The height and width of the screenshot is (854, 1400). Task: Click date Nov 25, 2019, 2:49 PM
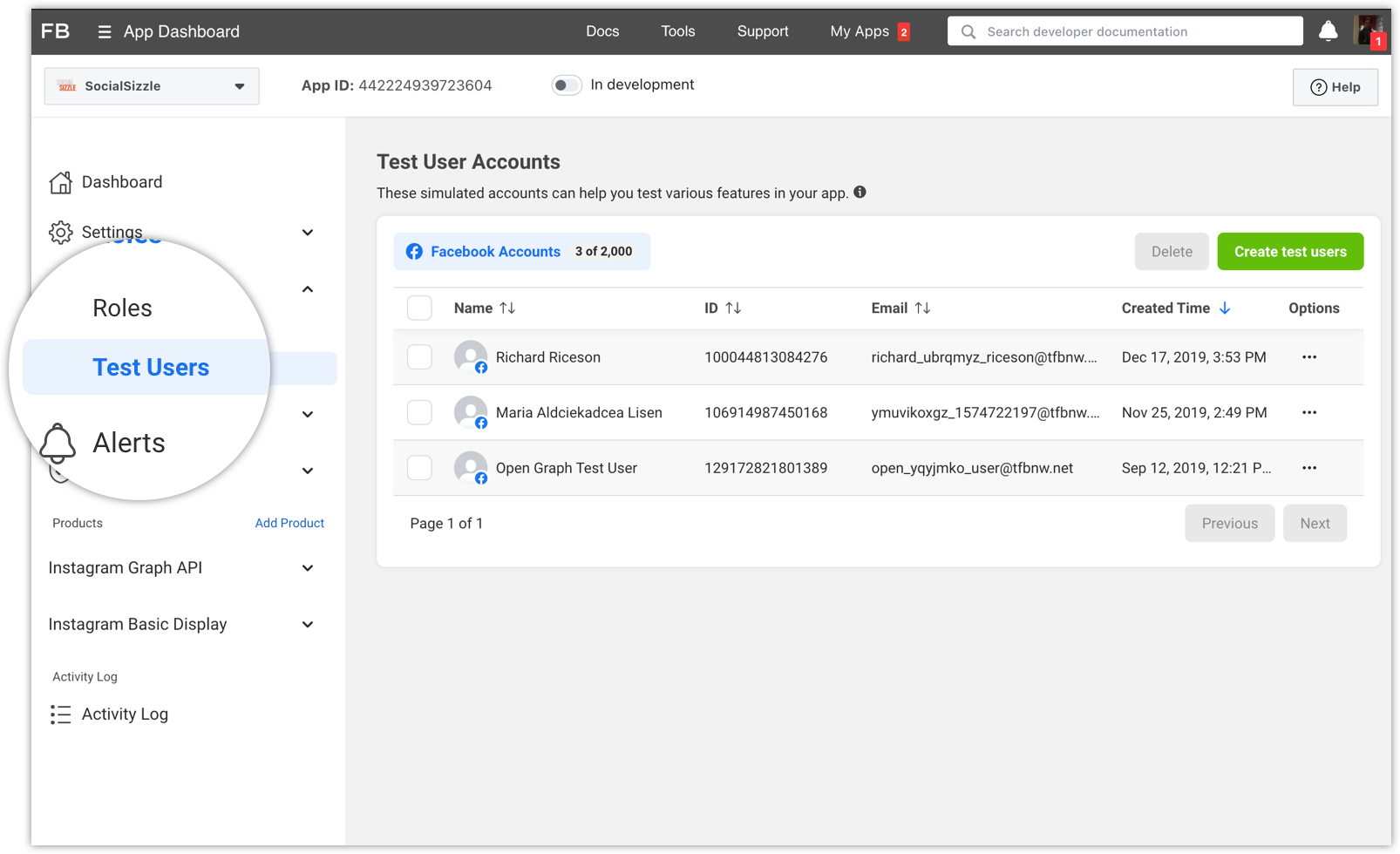click(1194, 412)
